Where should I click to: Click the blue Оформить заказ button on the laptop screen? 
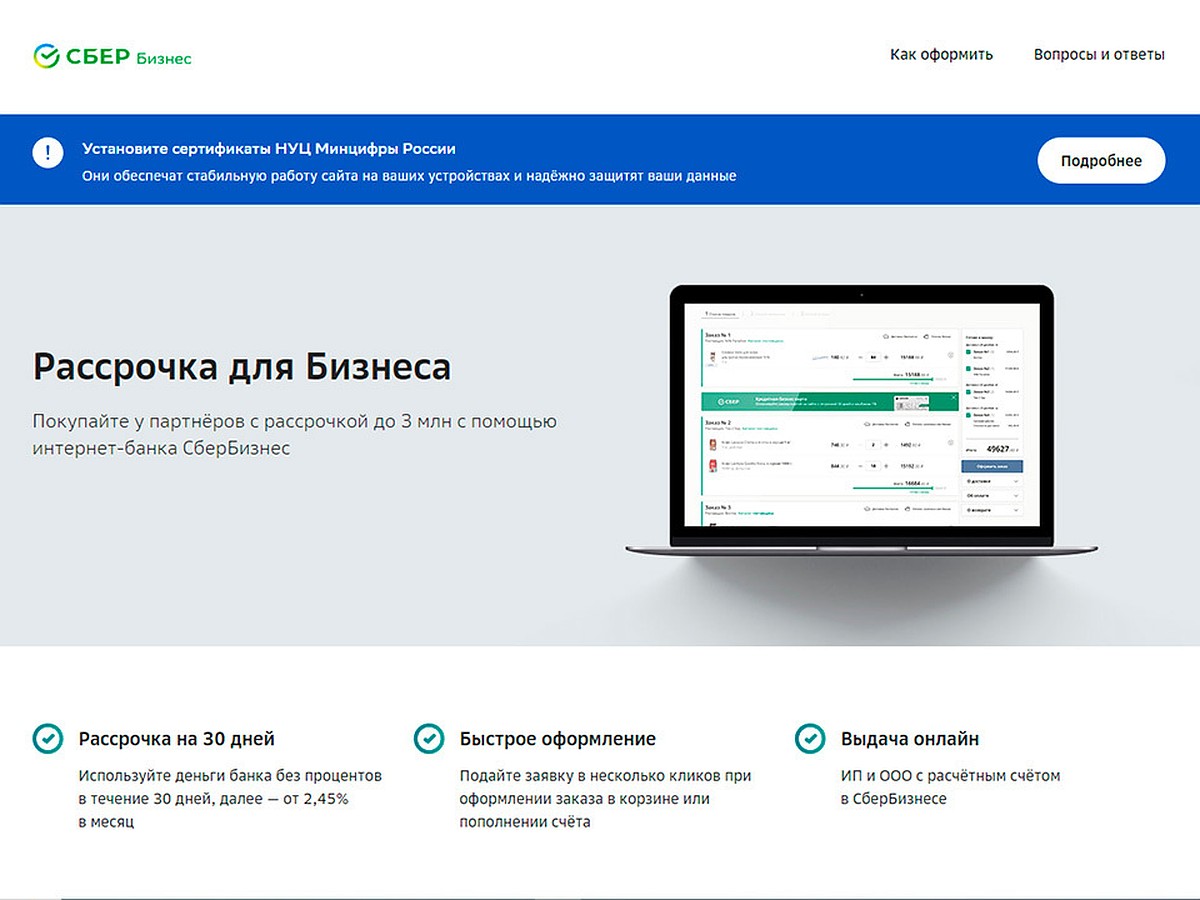pos(992,466)
